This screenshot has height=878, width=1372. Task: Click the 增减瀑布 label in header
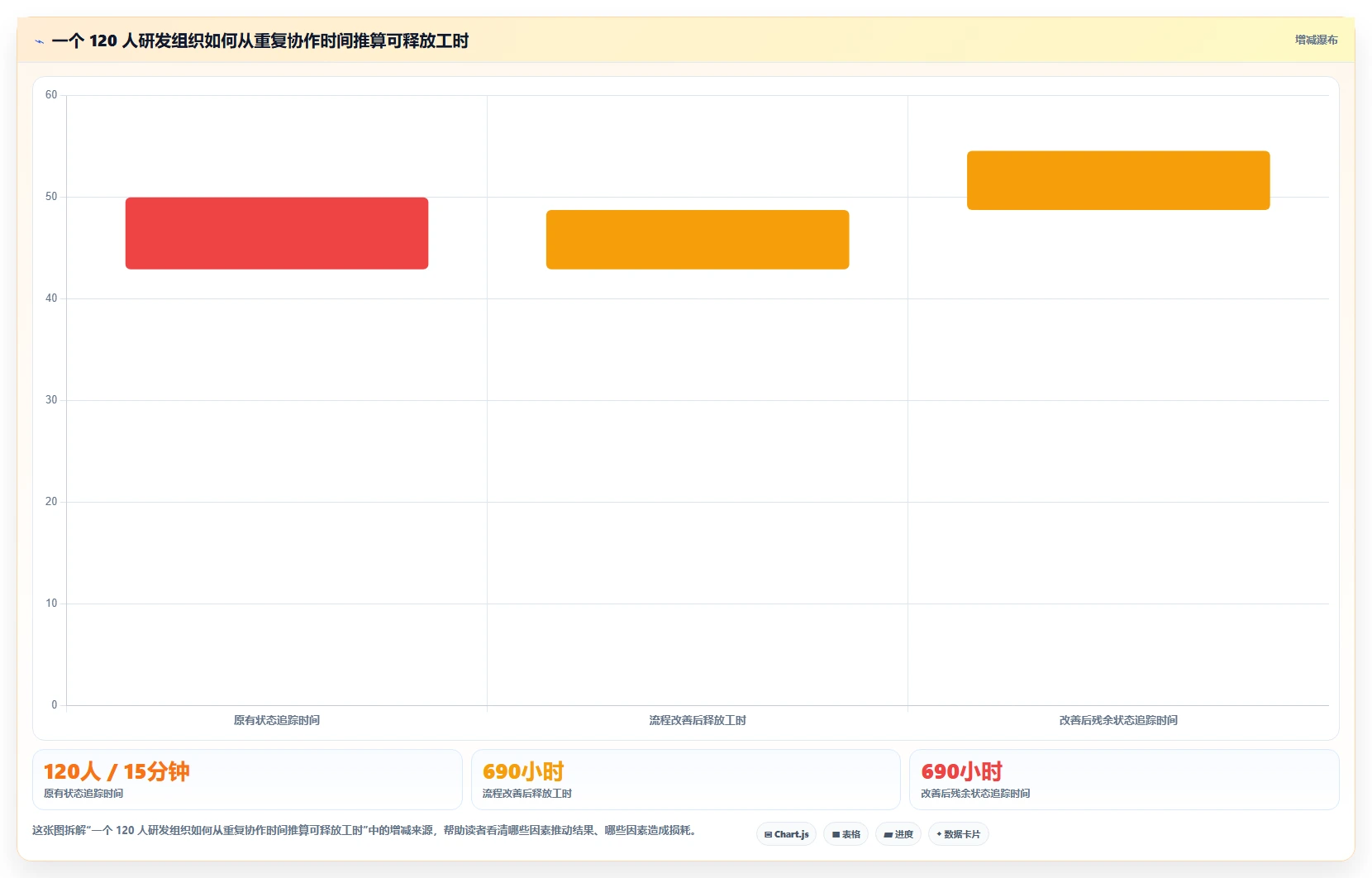click(x=1316, y=40)
